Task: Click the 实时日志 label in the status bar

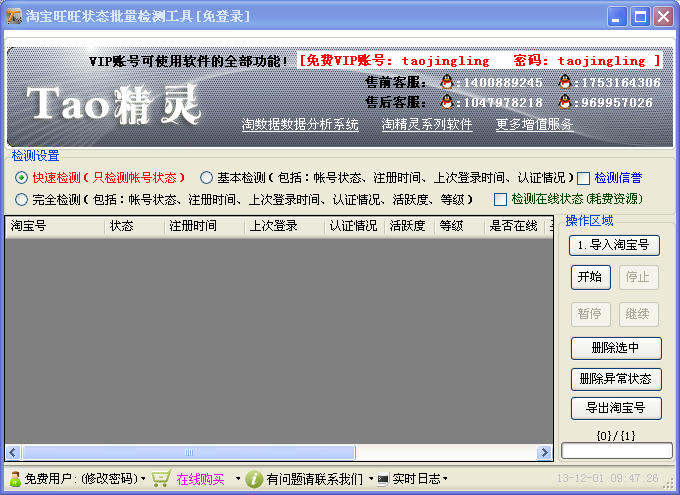Action: pos(416,479)
